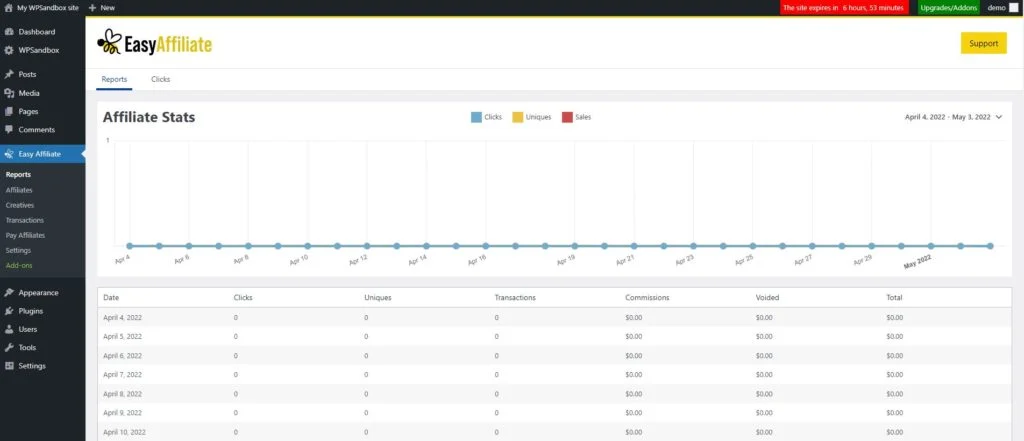
Task: Click the Comments bubble icon
Action: pos(9,130)
